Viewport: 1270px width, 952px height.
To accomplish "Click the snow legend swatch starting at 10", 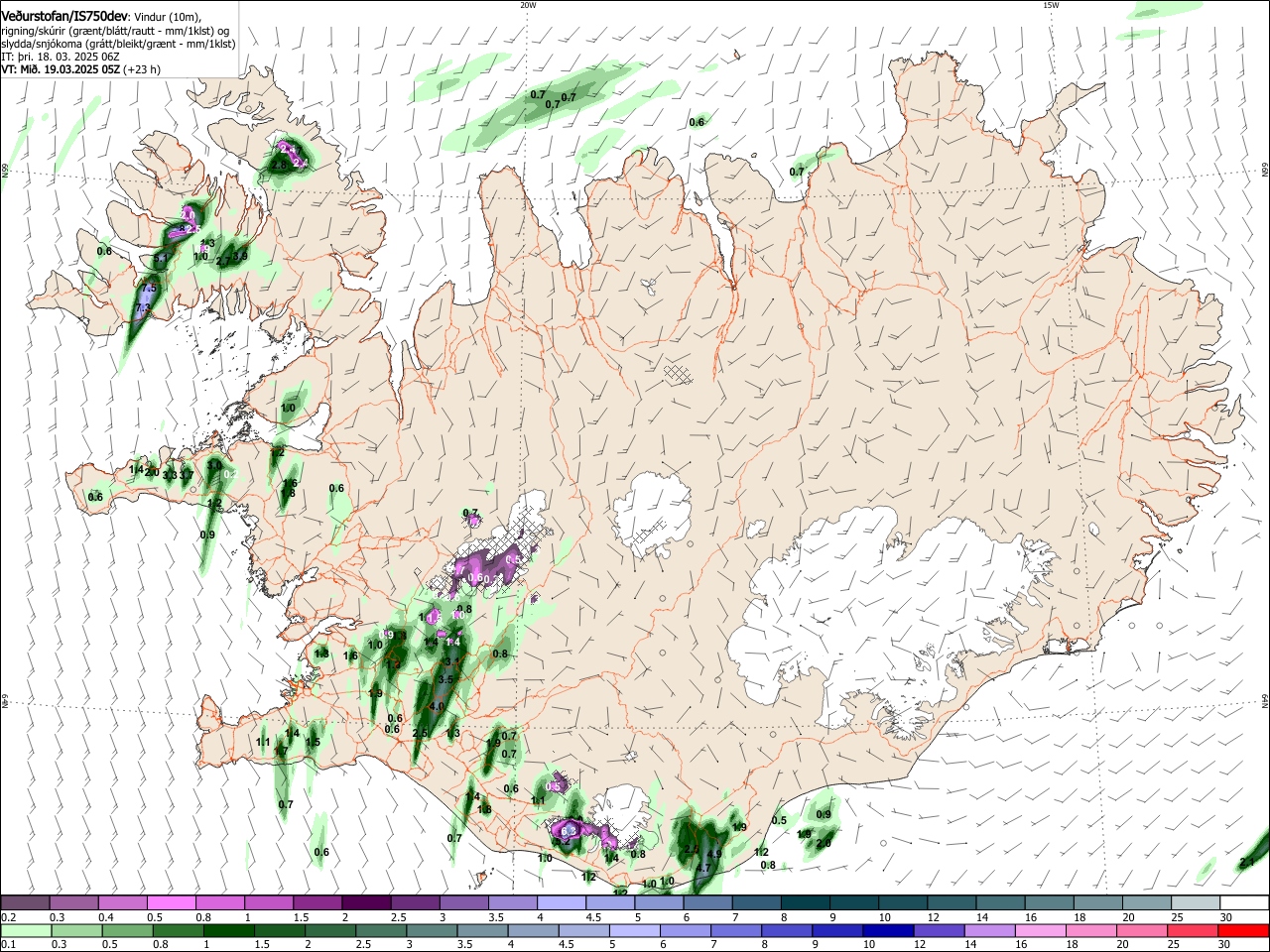I will pyautogui.click(x=902, y=902).
